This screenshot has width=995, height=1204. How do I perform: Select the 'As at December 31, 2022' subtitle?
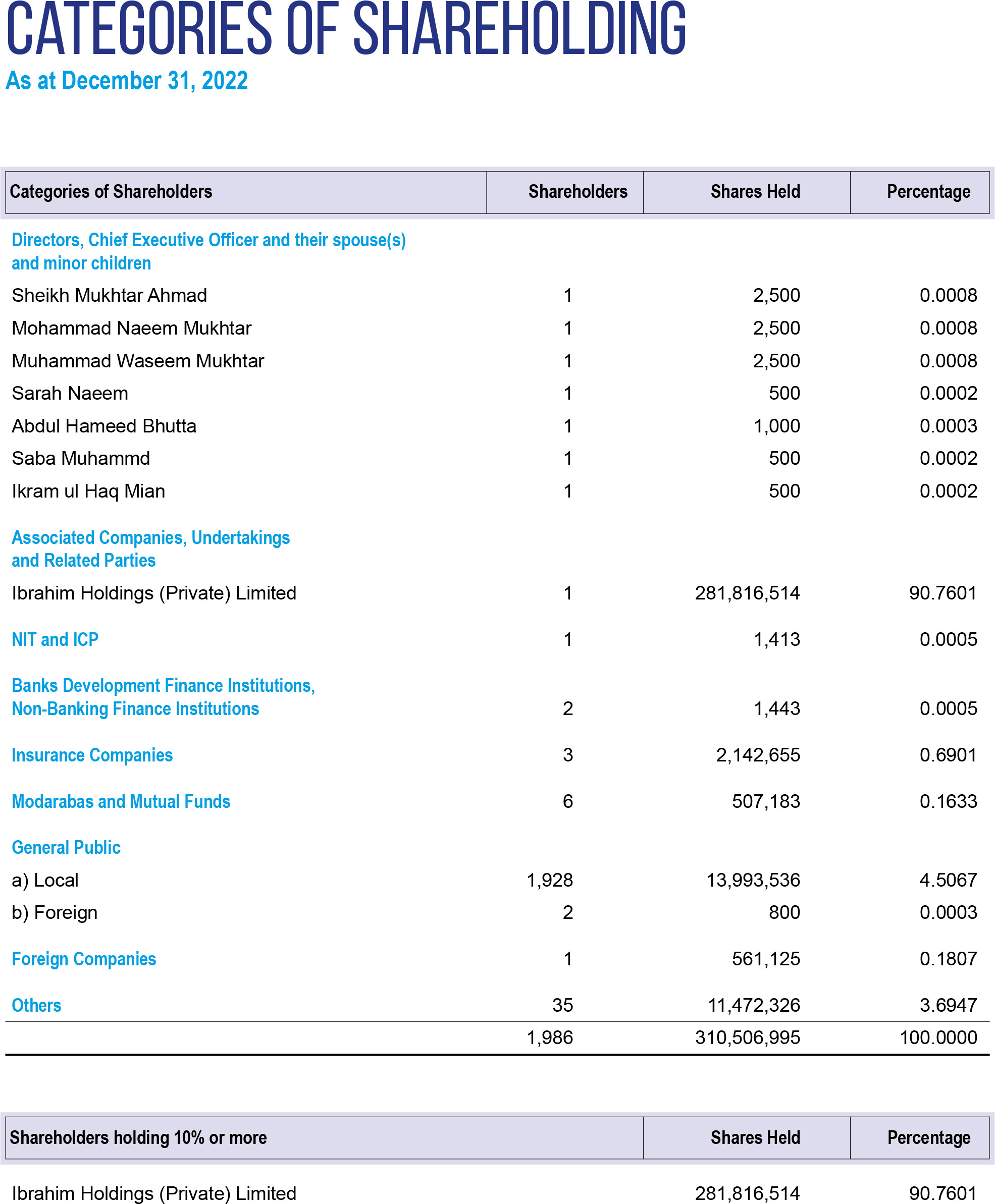click(127, 81)
